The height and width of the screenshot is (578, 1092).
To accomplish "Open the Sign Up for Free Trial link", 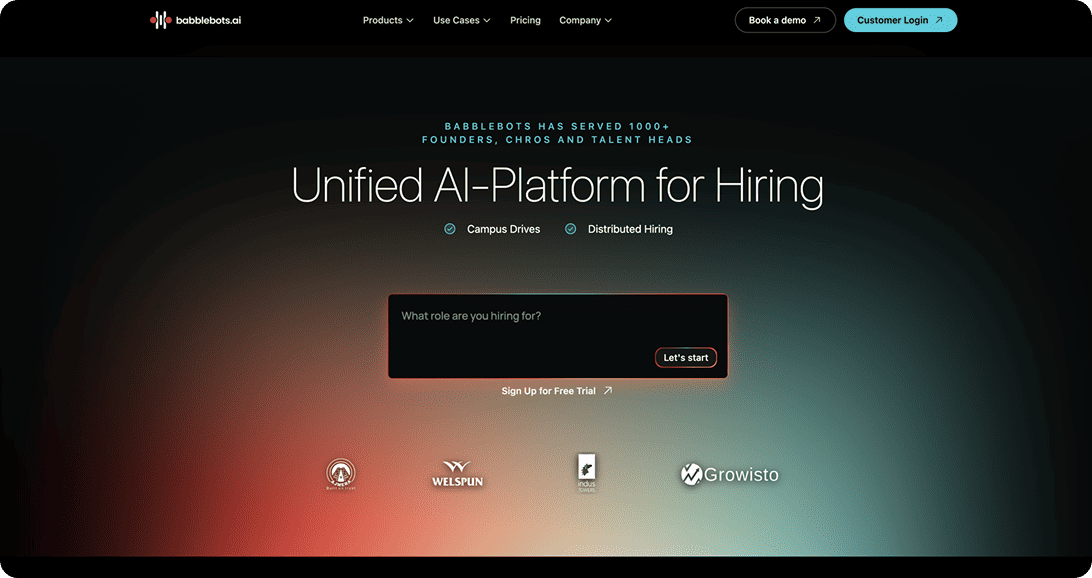I will click(548, 391).
